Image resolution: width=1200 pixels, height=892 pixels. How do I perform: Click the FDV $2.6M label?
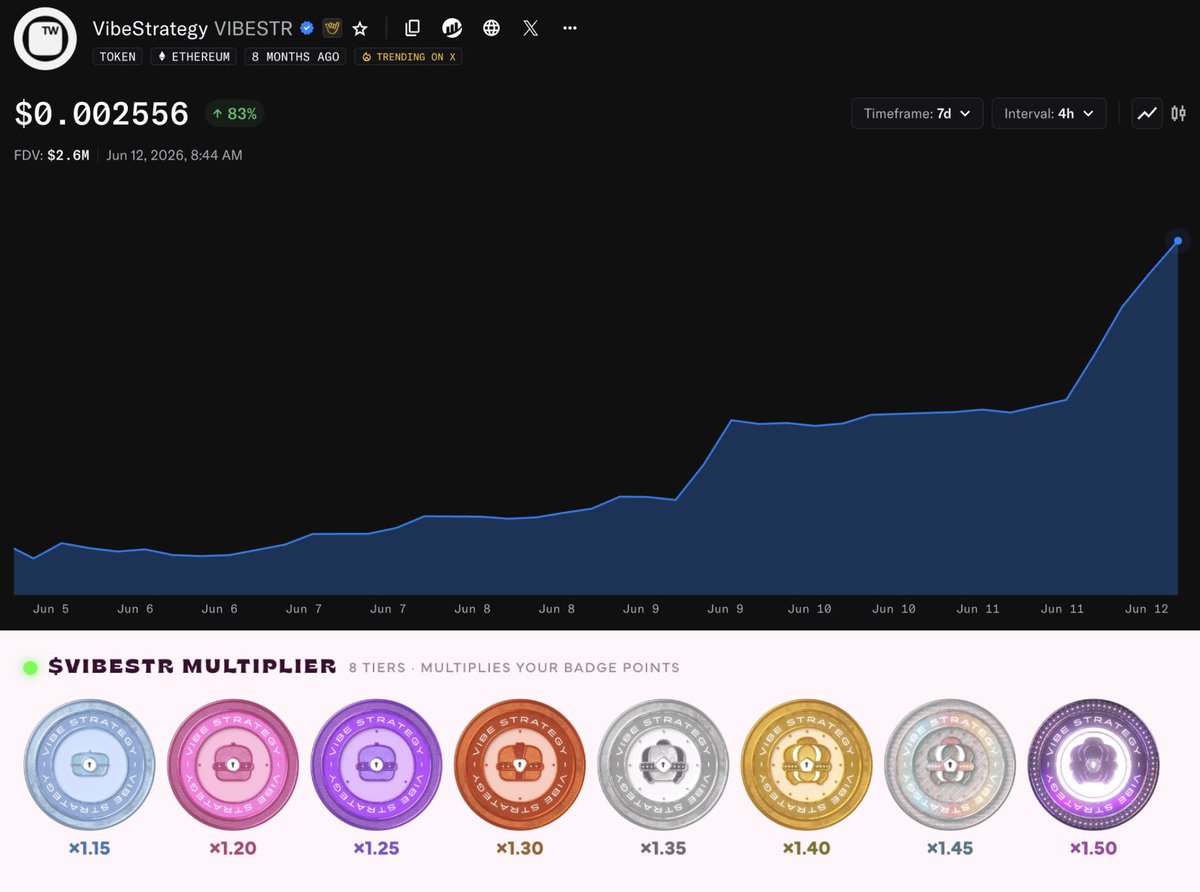[x=52, y=155]
